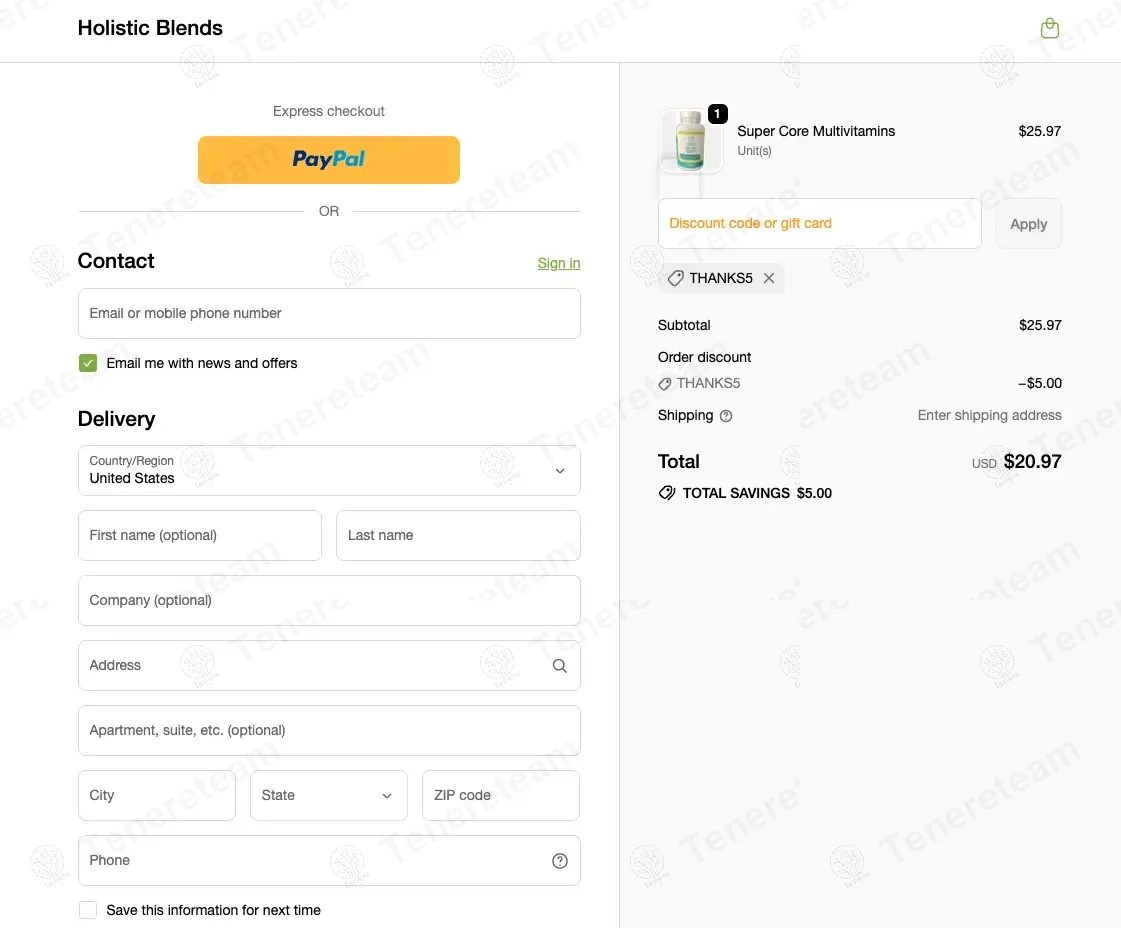This screenshot has width=1121, height=928.
Task: Pay with PayPal express checkout
Action: [329, 160]
